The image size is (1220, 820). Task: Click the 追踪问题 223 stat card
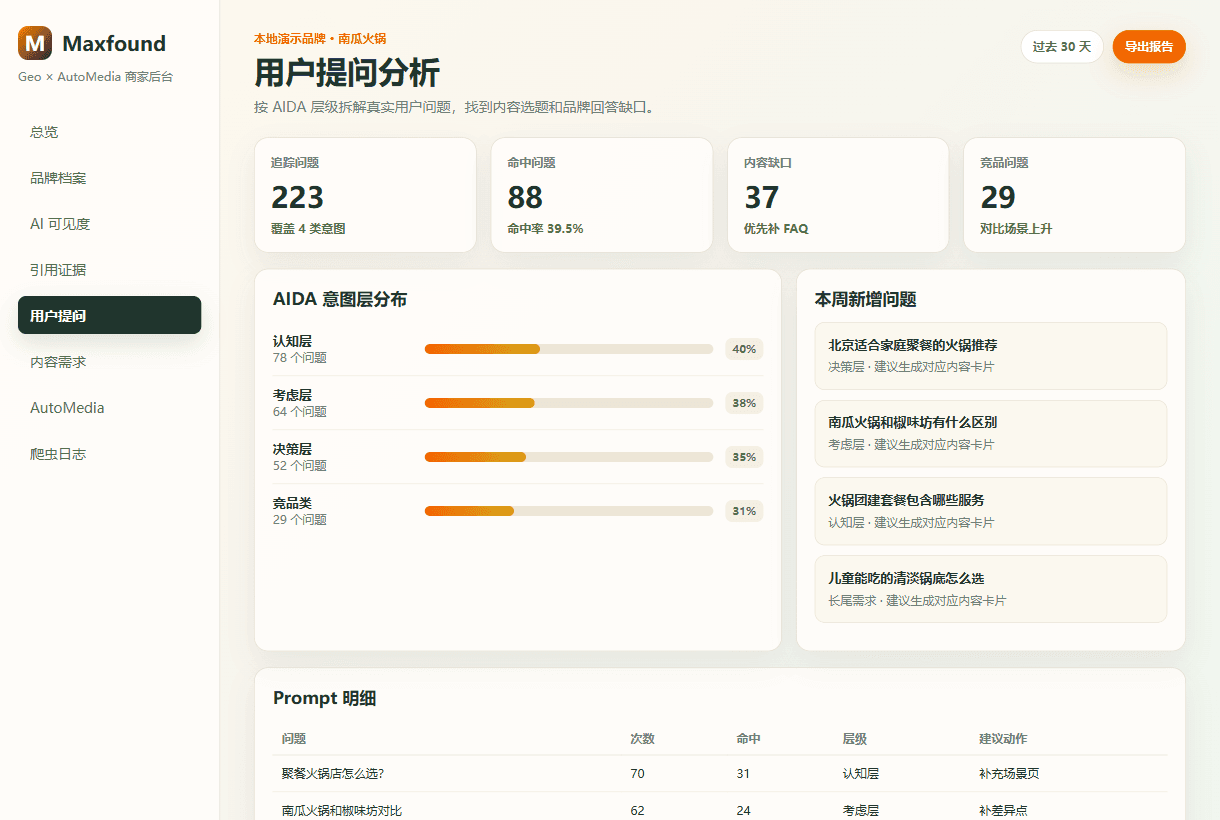tap(365, 195)
